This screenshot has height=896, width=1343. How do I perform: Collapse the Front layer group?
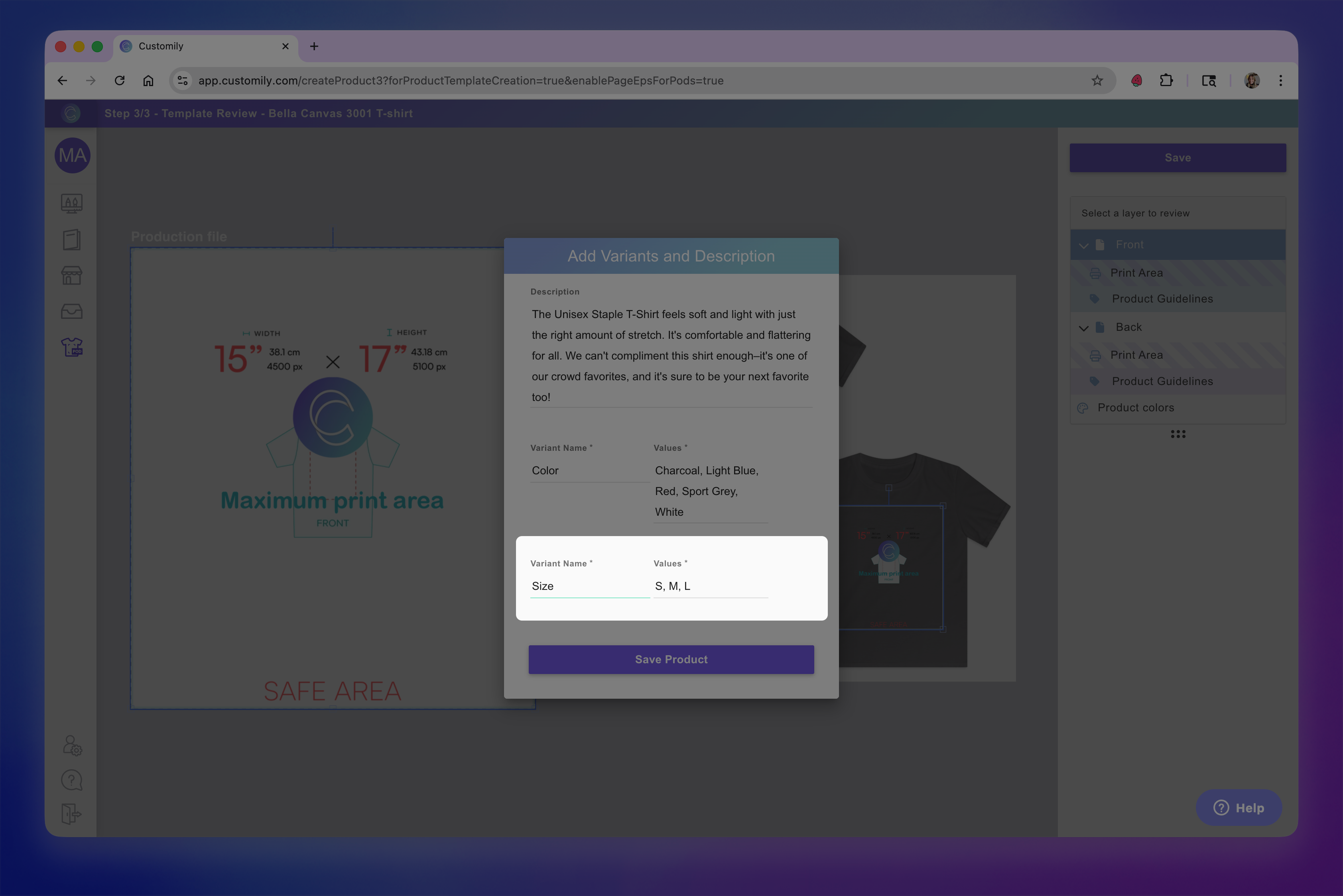coord(1083,245)
